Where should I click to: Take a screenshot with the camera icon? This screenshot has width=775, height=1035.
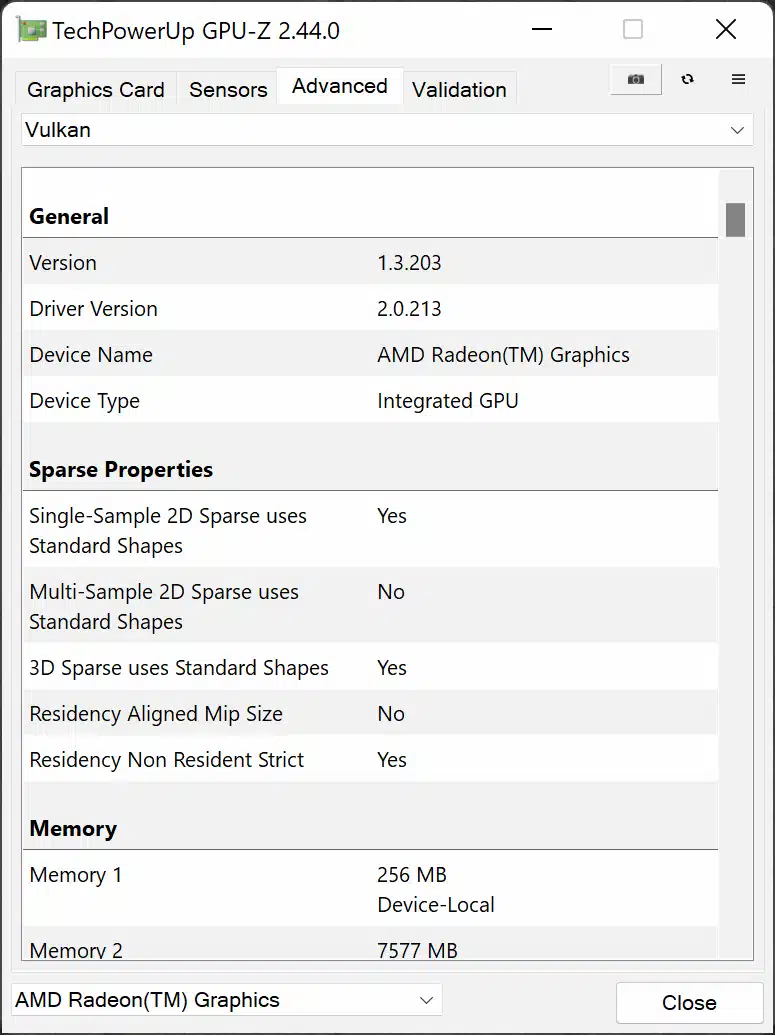(x=635, y=80)
